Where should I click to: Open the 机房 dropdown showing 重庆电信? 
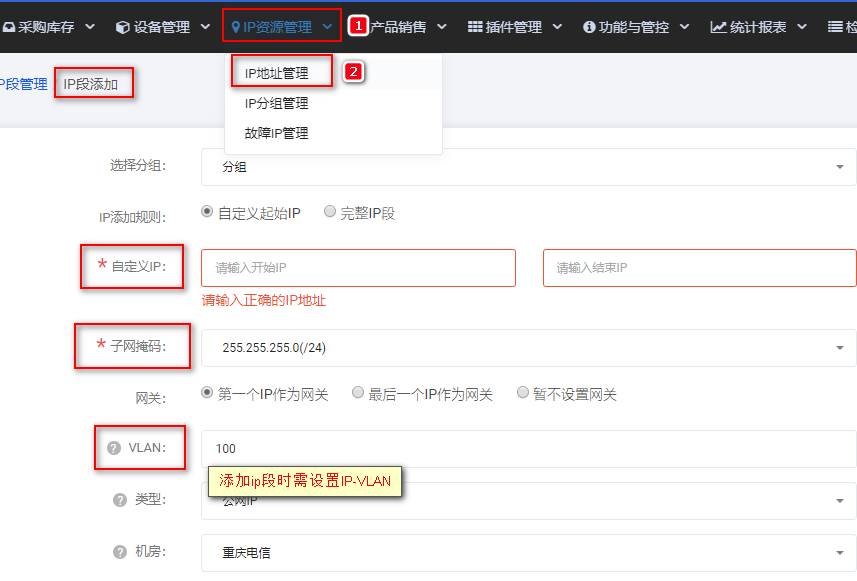click(x=529, y=553)
